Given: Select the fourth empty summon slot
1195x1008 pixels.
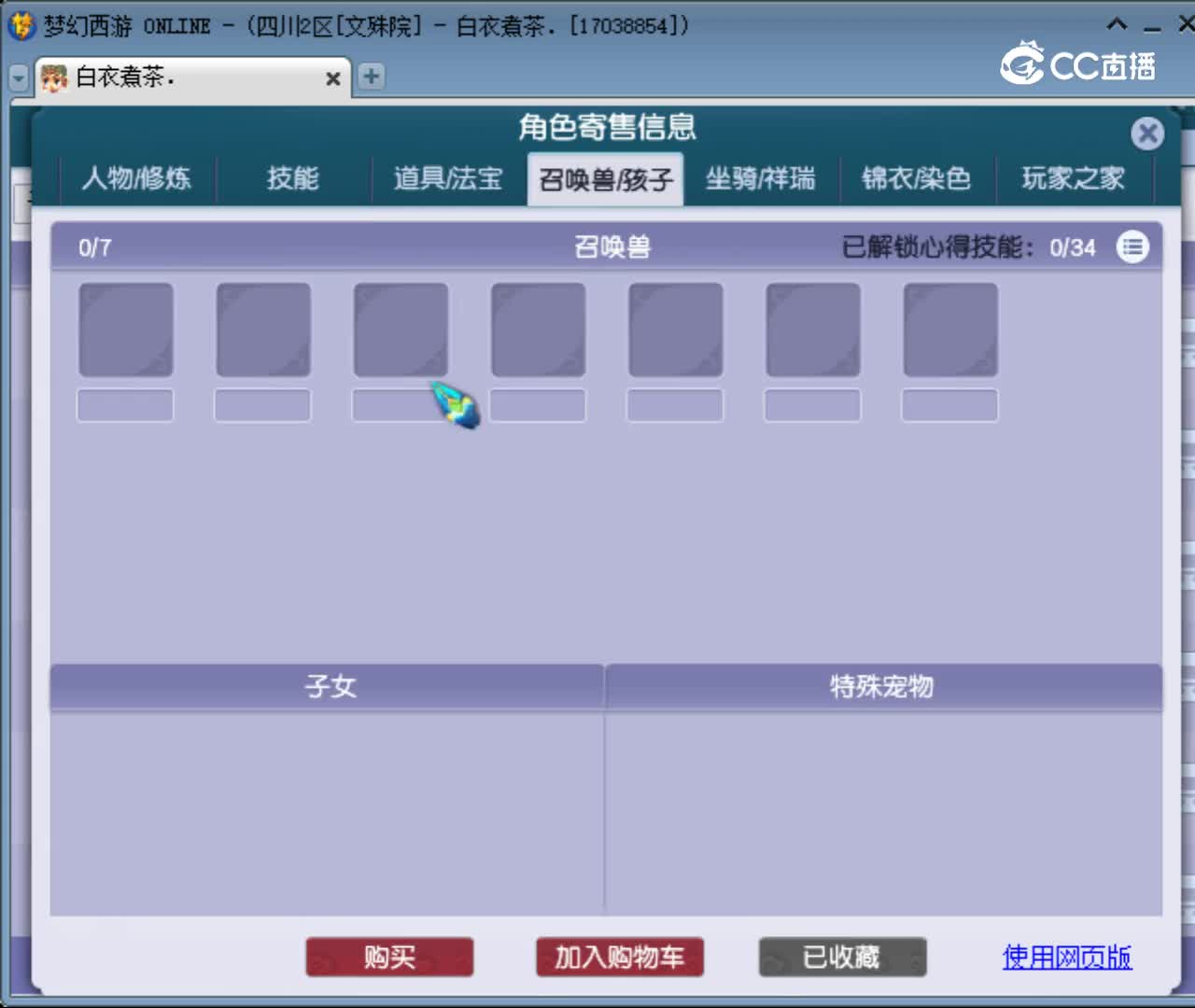Looking at the screenshot, I should tap(539, 330).
